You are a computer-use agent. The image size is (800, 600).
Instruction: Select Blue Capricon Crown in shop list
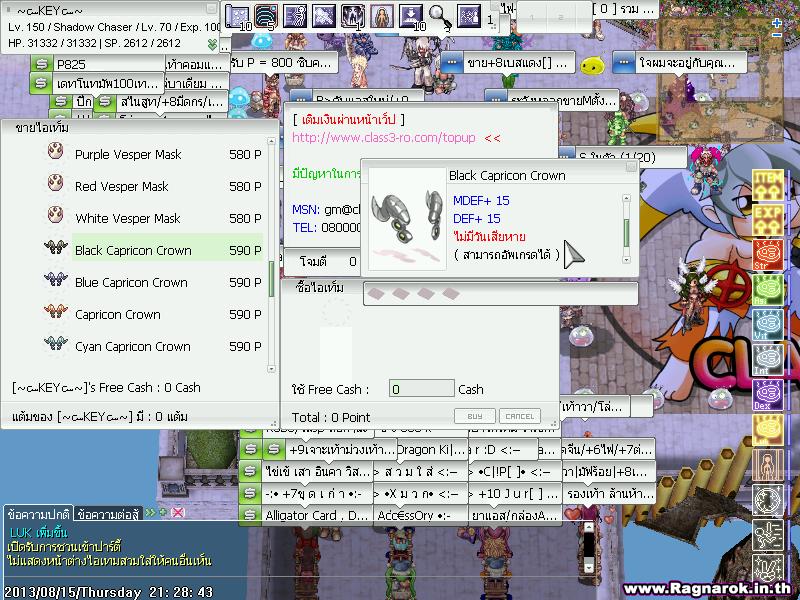coord(153,282)
